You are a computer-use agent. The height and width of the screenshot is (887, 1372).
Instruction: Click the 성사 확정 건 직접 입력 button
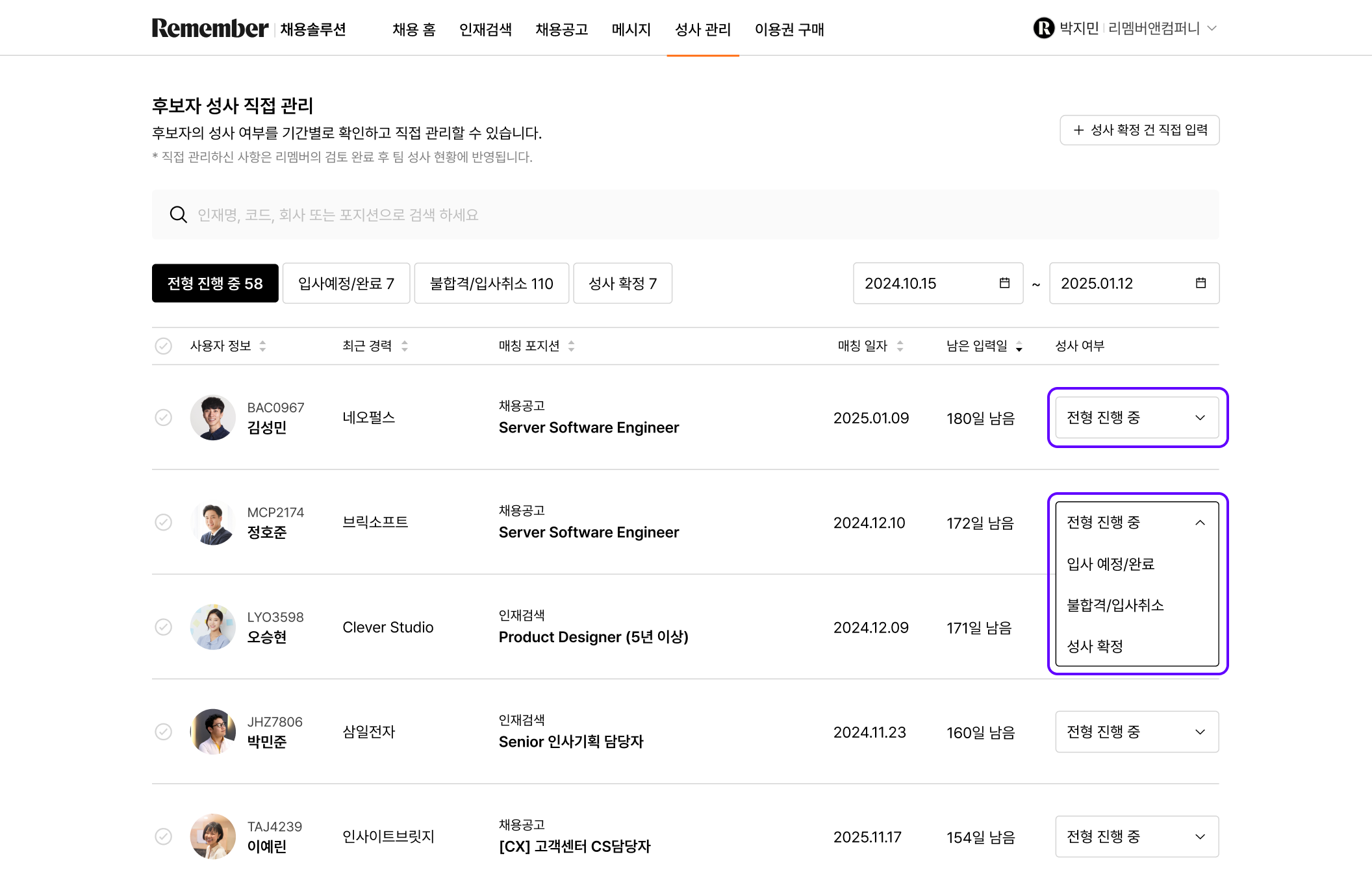point(1139,130)
